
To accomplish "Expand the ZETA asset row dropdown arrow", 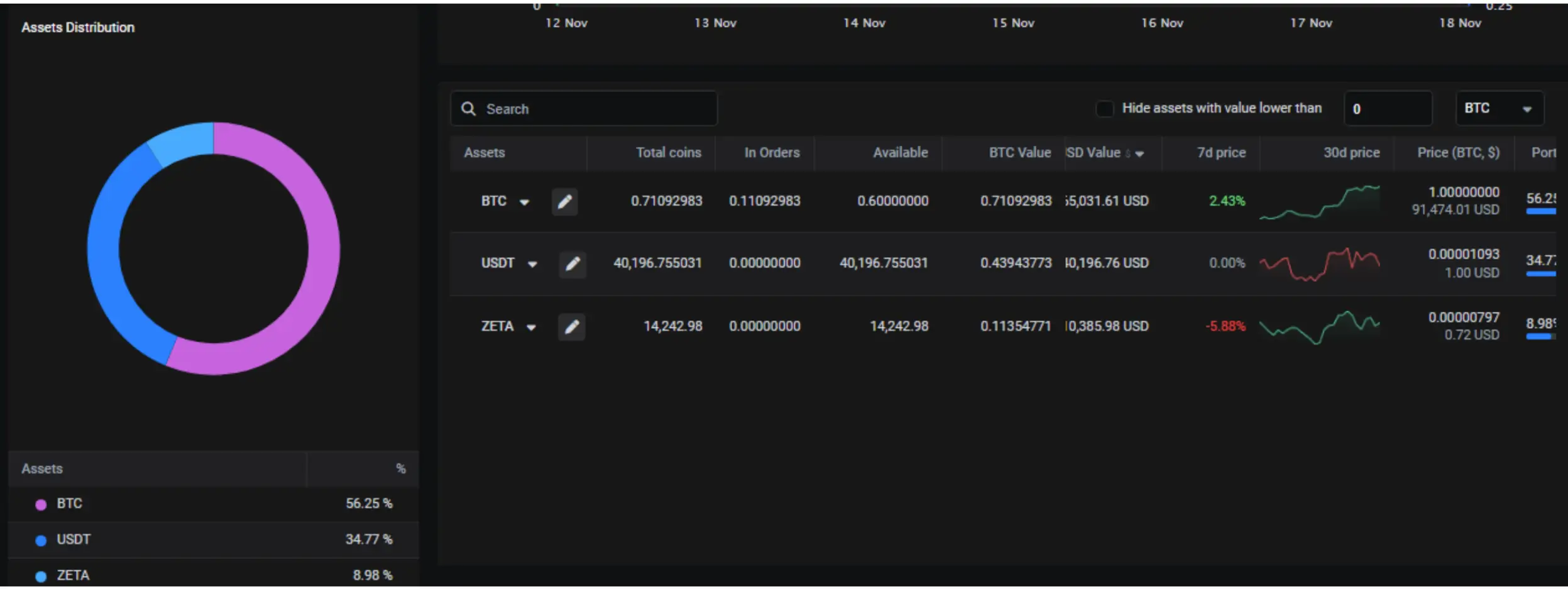I will pyautogui.click(x=531, y=328).
